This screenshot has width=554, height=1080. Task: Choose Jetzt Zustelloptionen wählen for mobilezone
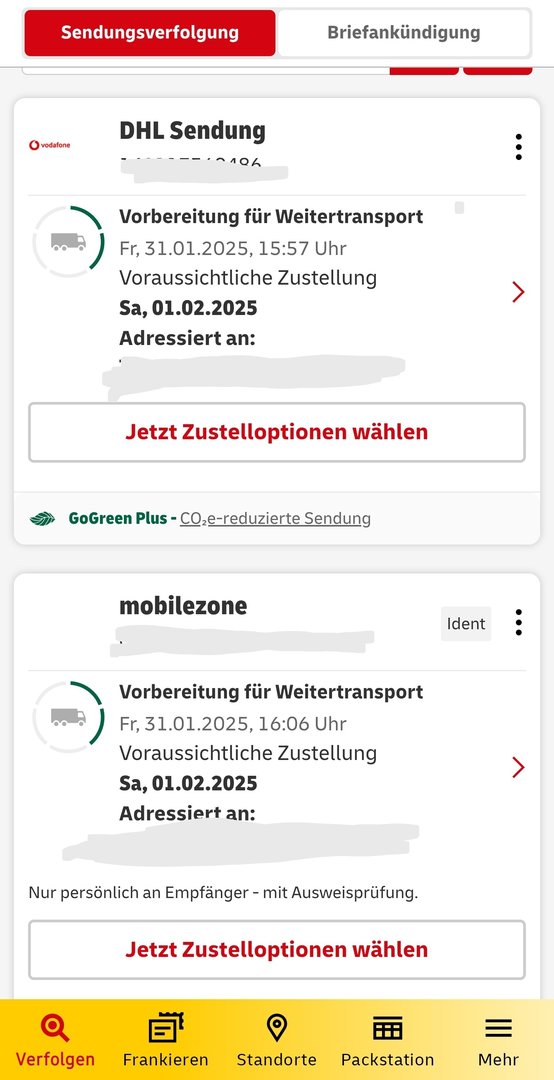pos(277,950)
